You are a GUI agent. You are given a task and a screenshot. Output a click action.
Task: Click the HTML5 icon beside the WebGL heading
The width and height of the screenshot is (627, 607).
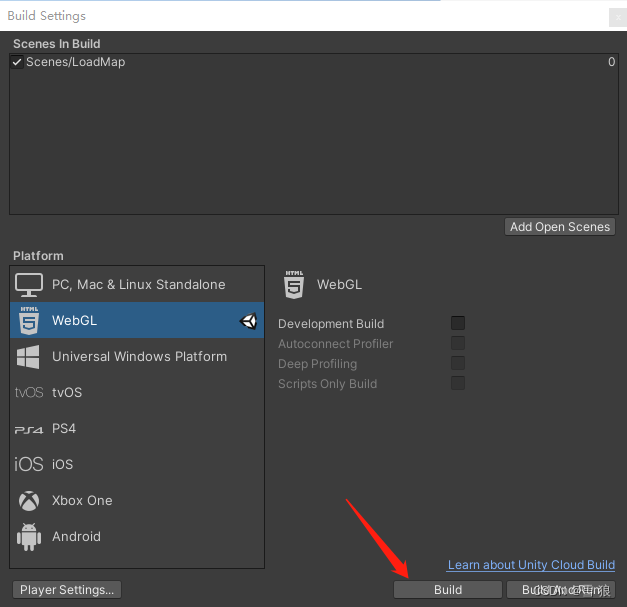click(x=294, y=285)
